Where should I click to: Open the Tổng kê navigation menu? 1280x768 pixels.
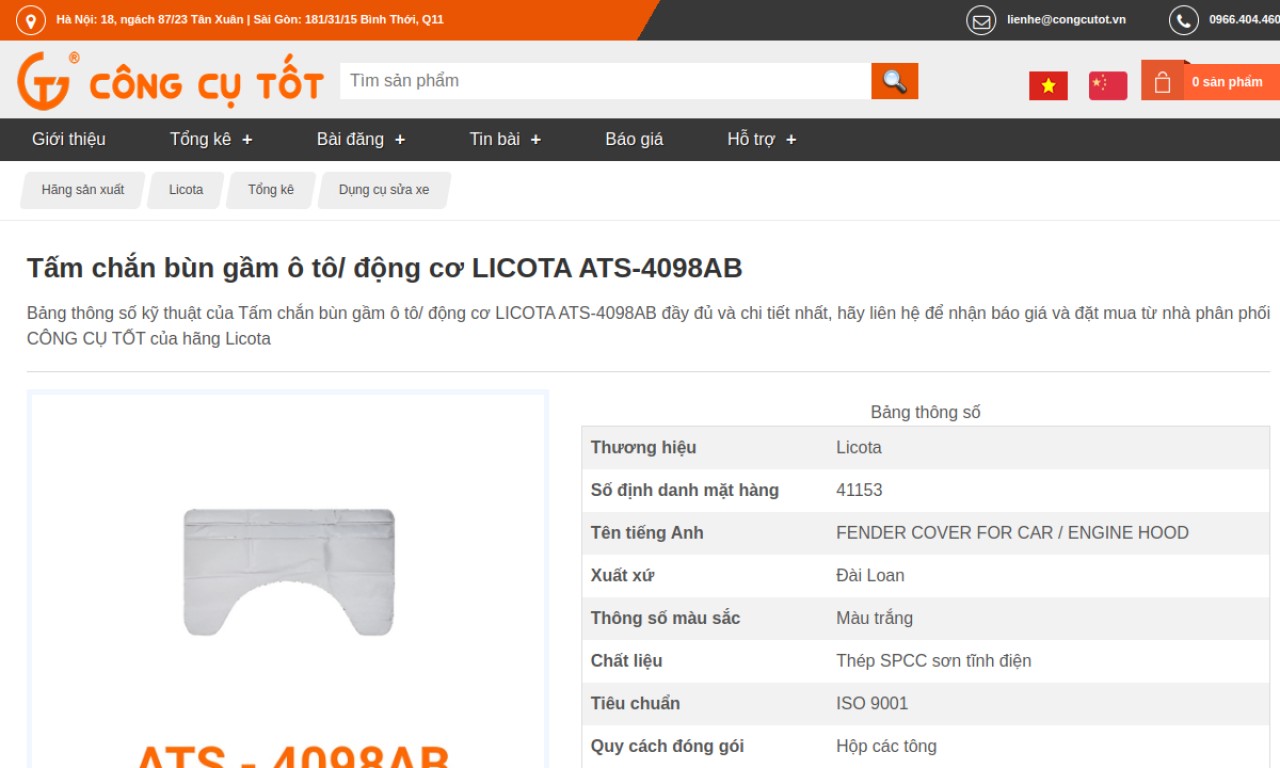click(201, 139)
